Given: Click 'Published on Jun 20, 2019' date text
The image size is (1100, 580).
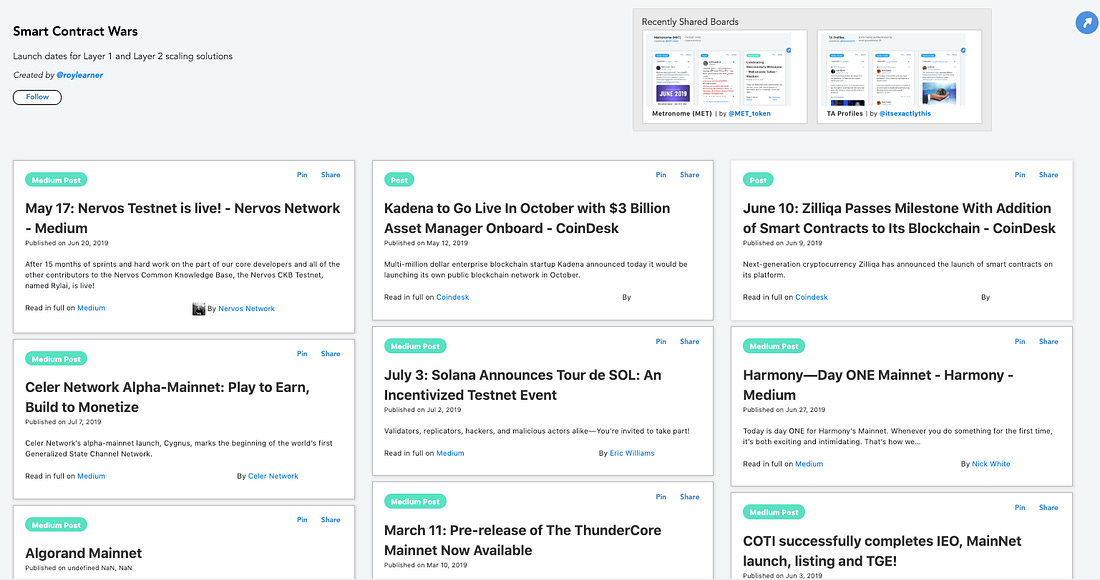Looking at the screenshot, I should click(x=67, y=243).
